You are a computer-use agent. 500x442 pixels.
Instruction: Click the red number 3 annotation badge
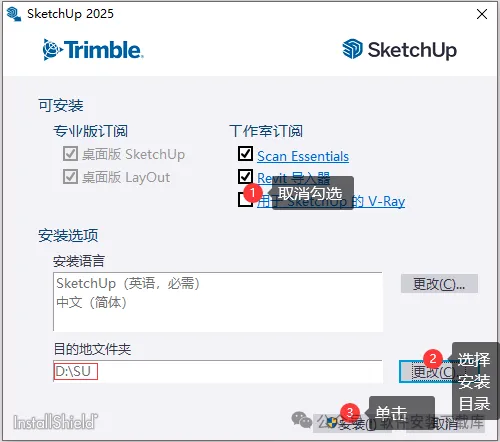pos(349,413)
